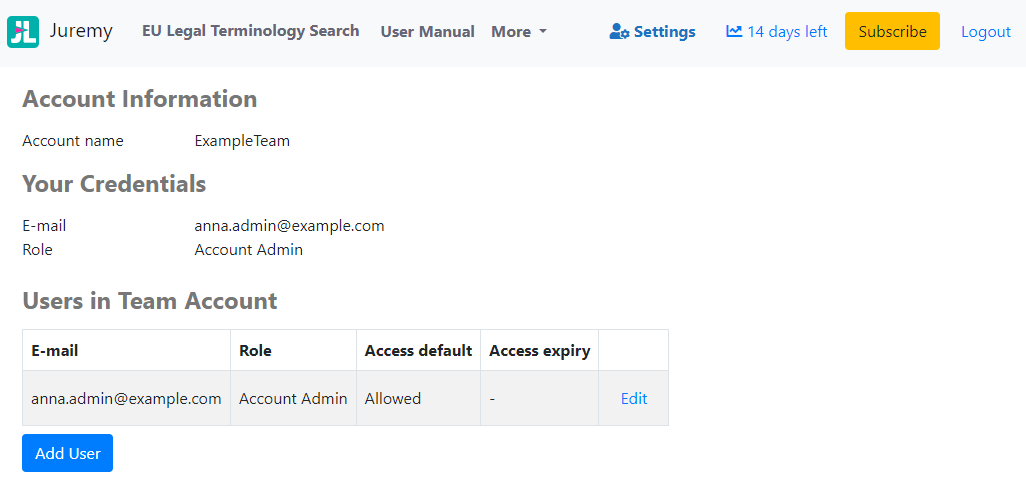Expand the More dropdown menu
The width and height of the screenshot is (1026, 488).
(518, 32)
